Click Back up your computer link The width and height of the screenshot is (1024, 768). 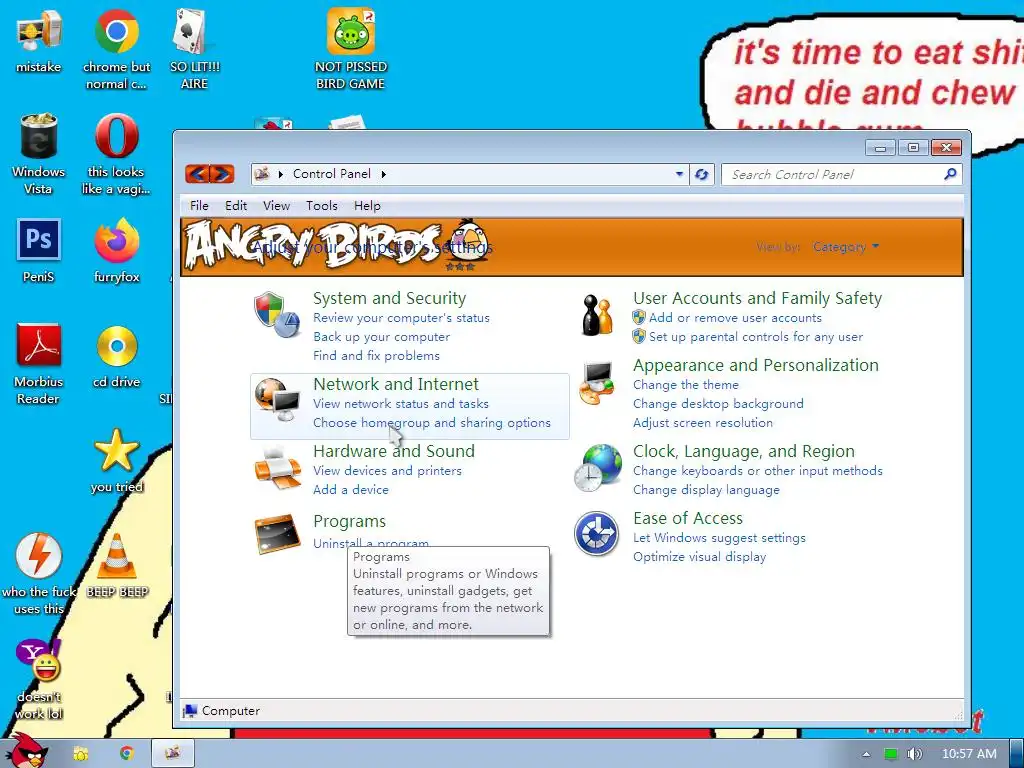click(381, 337)
